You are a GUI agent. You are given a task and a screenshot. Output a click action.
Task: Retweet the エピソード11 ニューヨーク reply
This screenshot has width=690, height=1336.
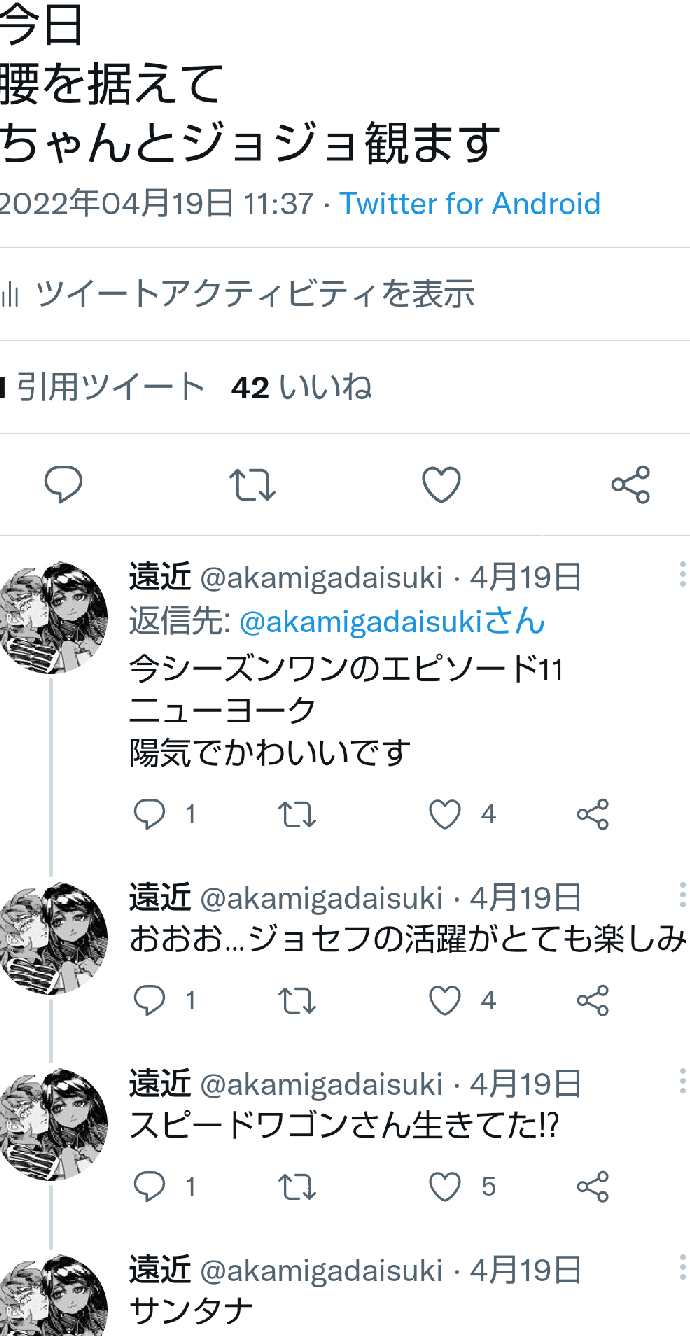[297, 815]
